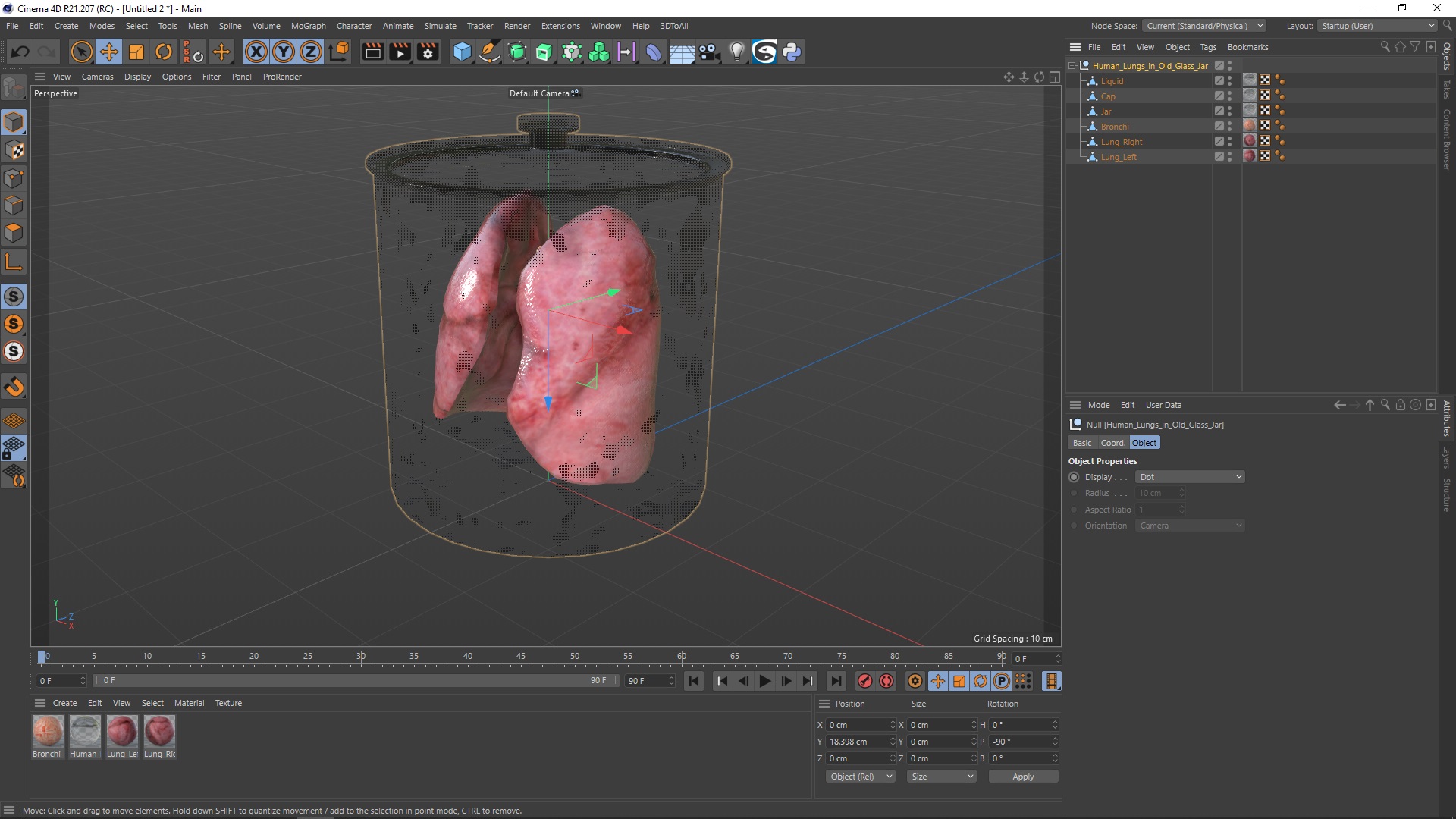Switch to the Basic tab
This screenshot has height=819, width=1456.
click(1082, 443)
